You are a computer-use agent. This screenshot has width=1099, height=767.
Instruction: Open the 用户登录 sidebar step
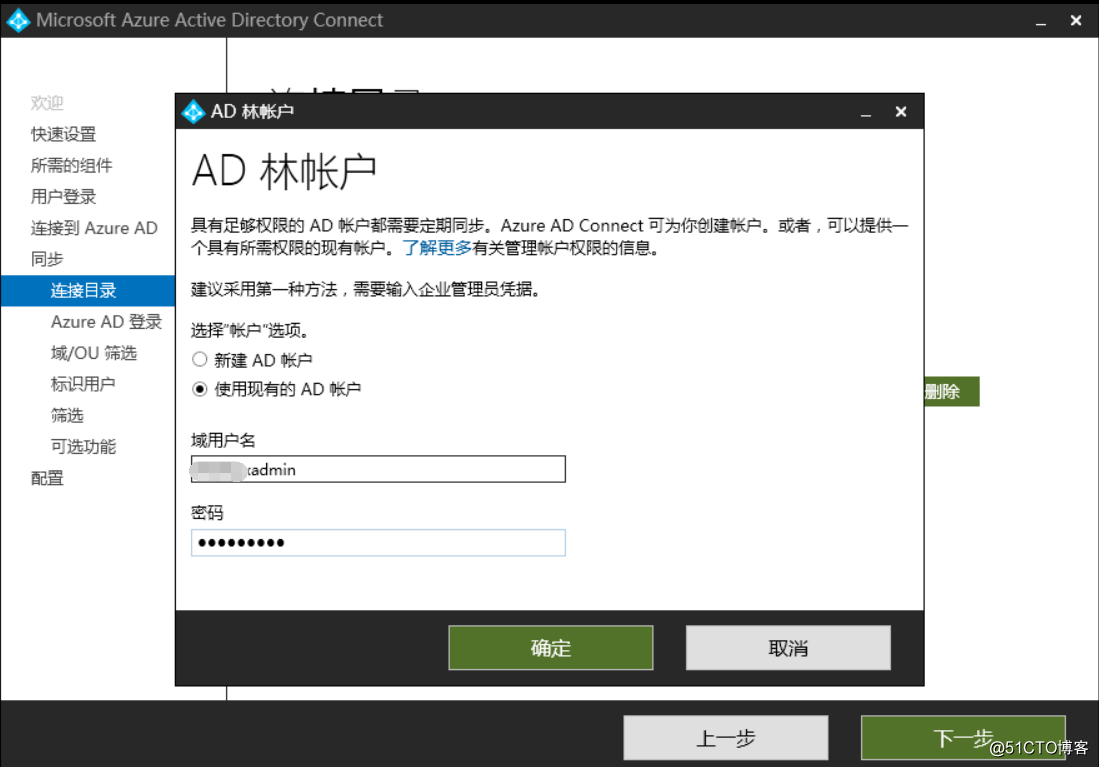[x=63, y=197]
